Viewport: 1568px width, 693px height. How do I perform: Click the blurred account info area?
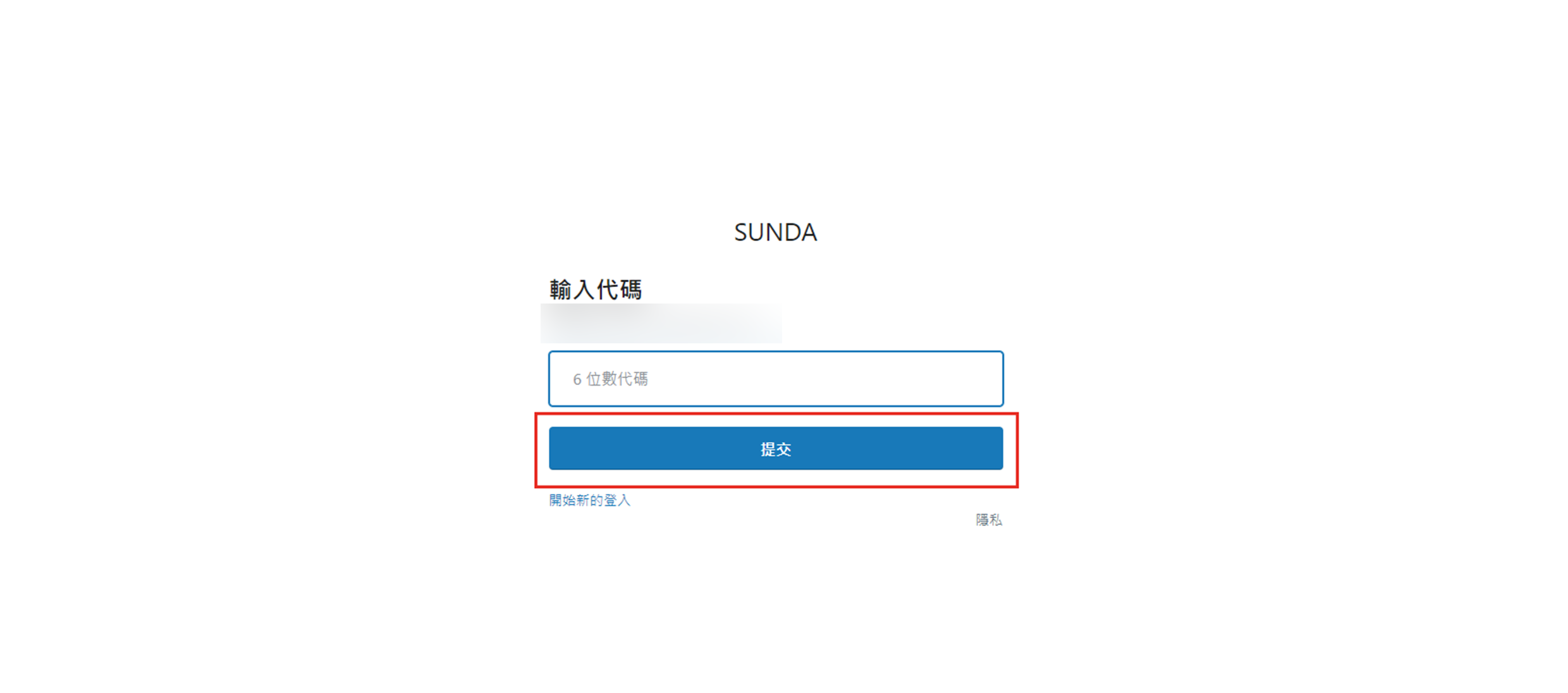(661, 323)
